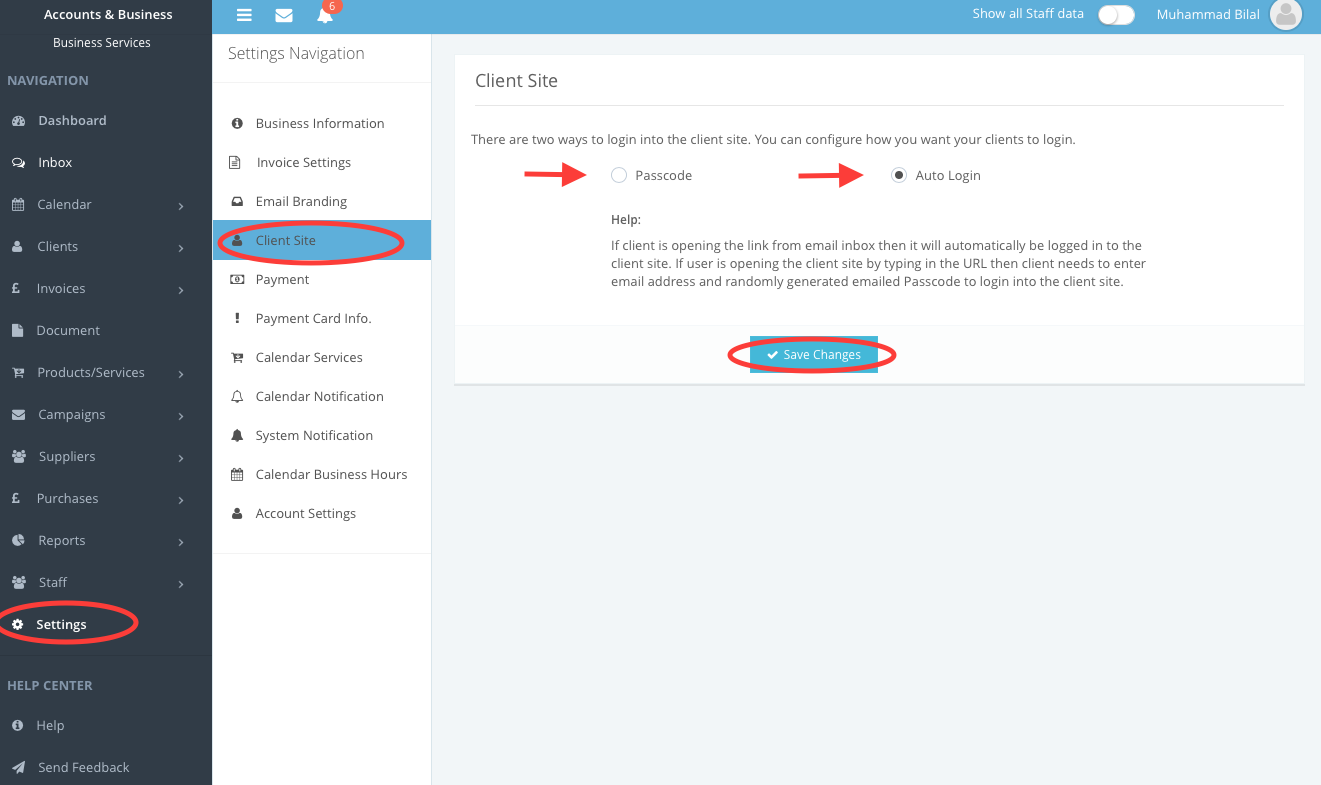Click the Dashboard gauge icon in sidebar
Viewport: 1321px width, 785px height.
point(18,121)
